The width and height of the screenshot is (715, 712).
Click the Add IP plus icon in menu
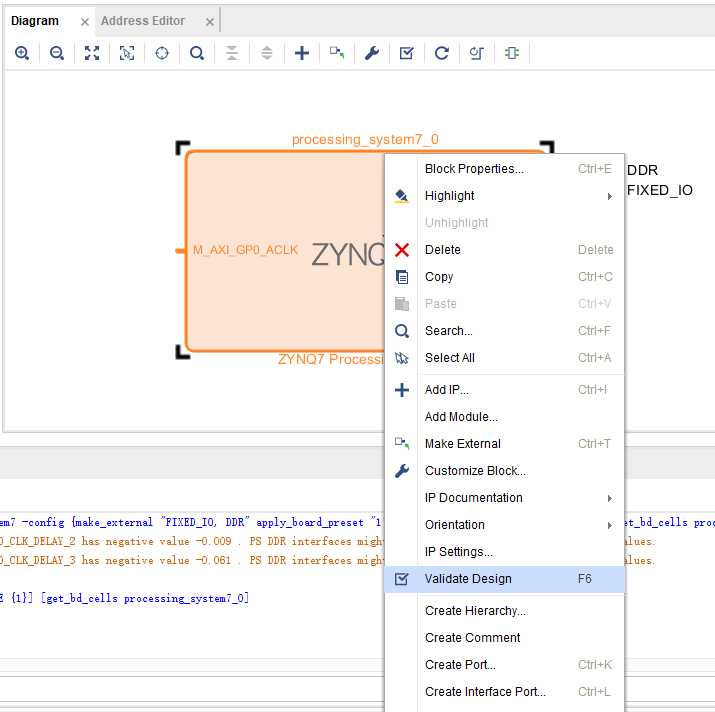pyautogui.click(x=402, y=390)
